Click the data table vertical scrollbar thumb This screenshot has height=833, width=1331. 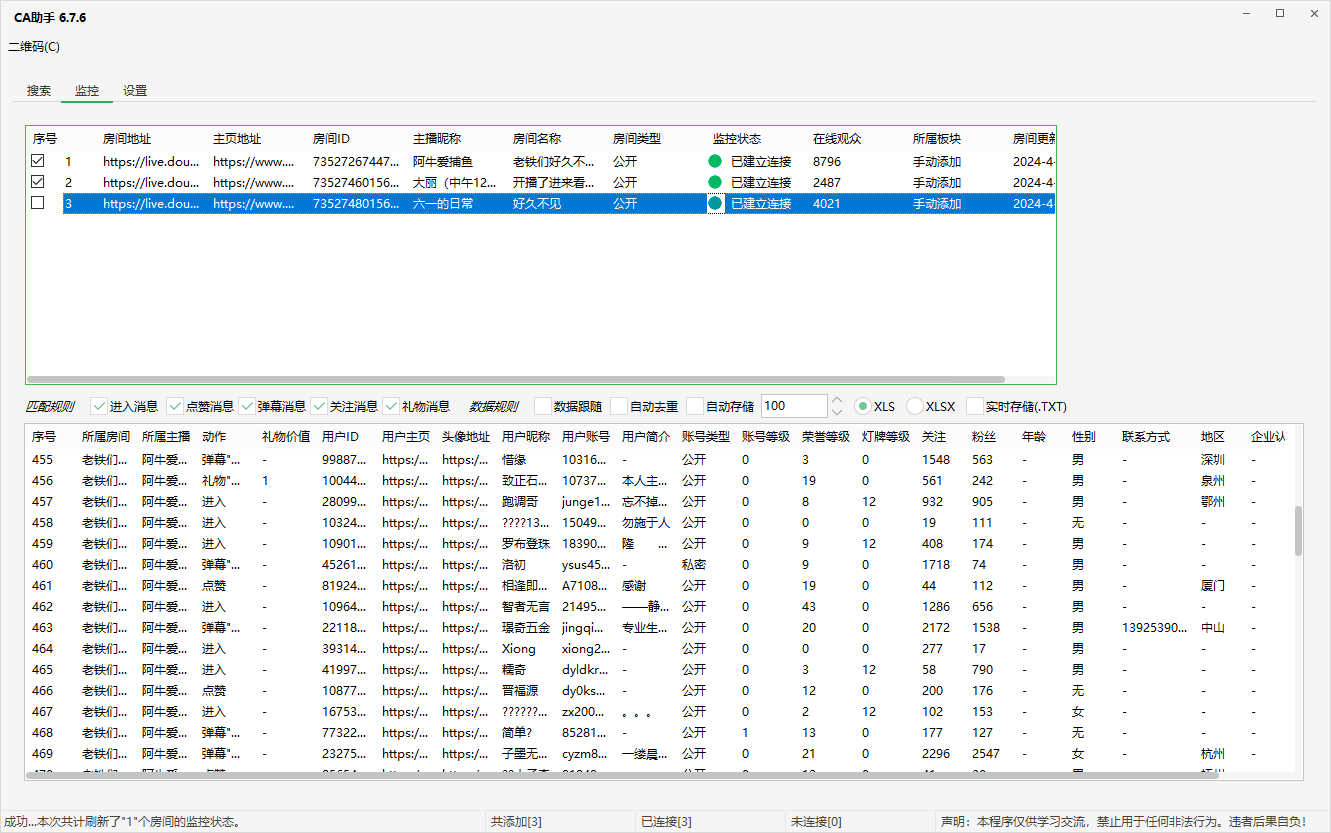pos(1298,530)
